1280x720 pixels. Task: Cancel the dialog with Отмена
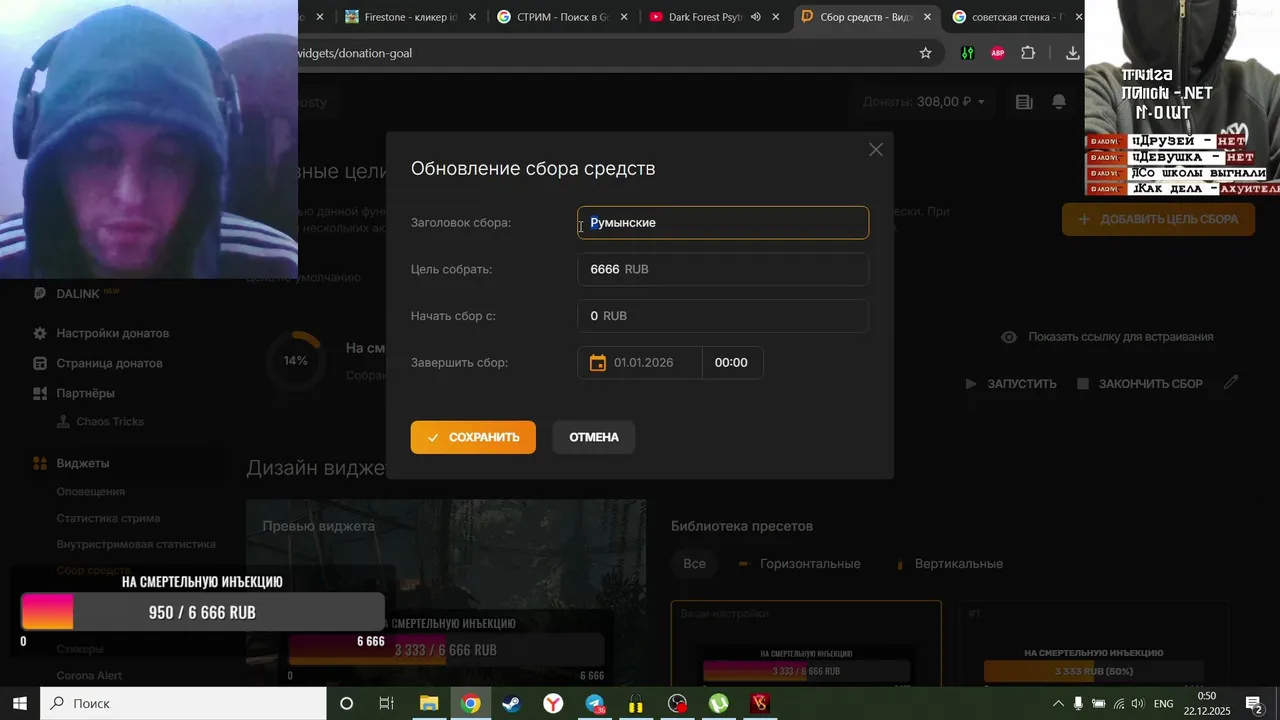tap(594, 437)
